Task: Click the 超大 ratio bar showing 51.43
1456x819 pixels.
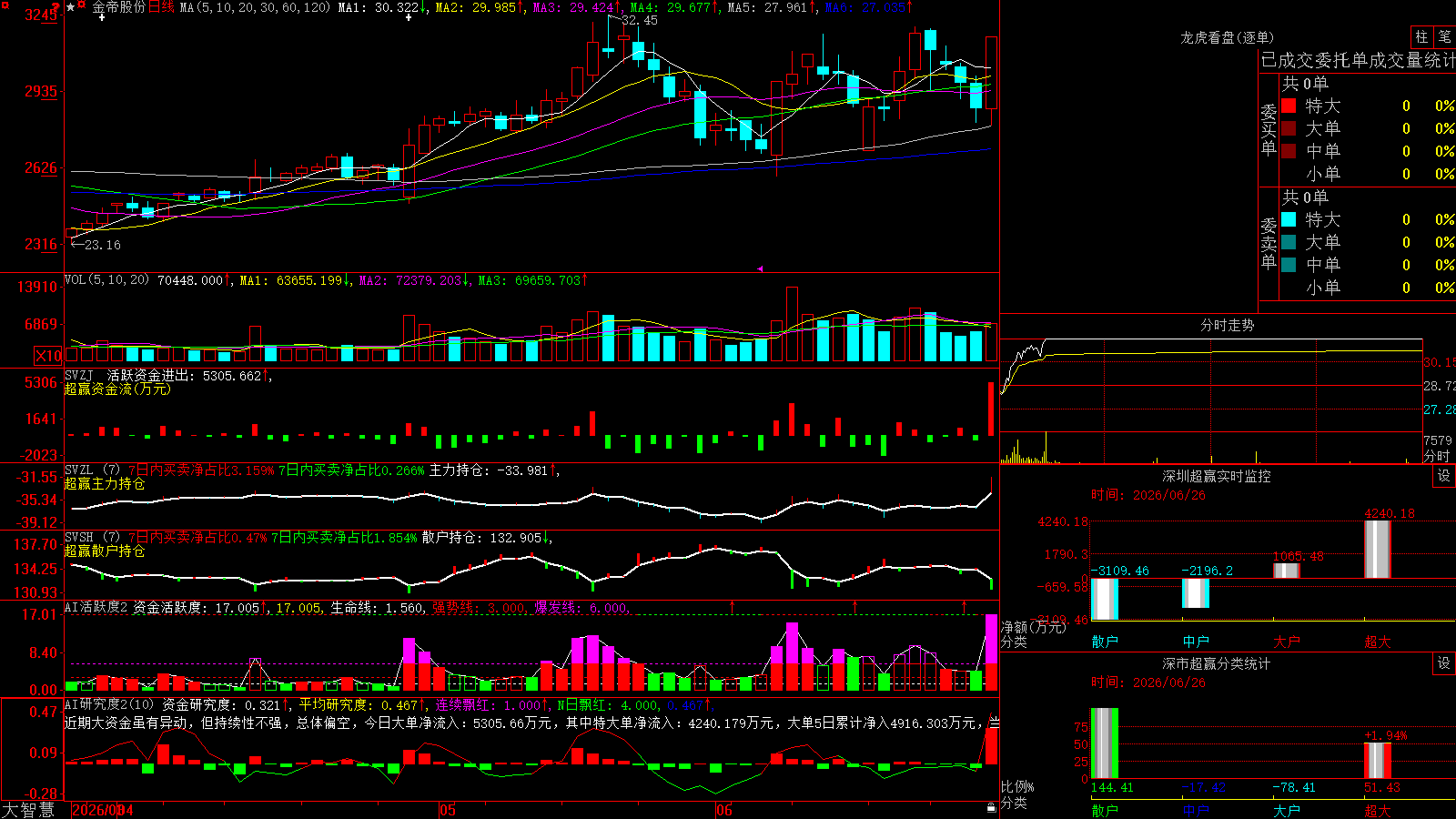Action: click(x=1378, y=761)
